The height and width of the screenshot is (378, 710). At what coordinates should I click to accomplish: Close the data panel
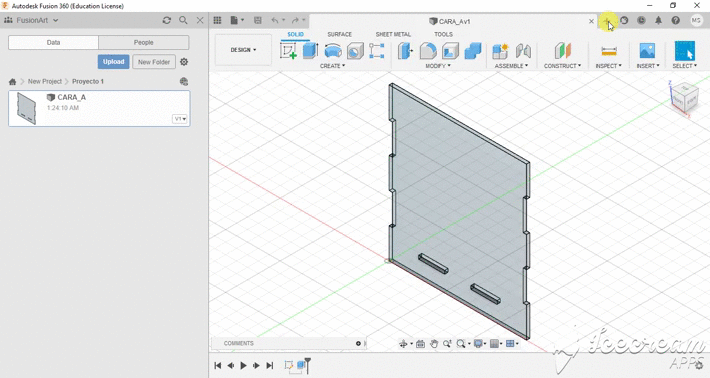coord(200,20)
